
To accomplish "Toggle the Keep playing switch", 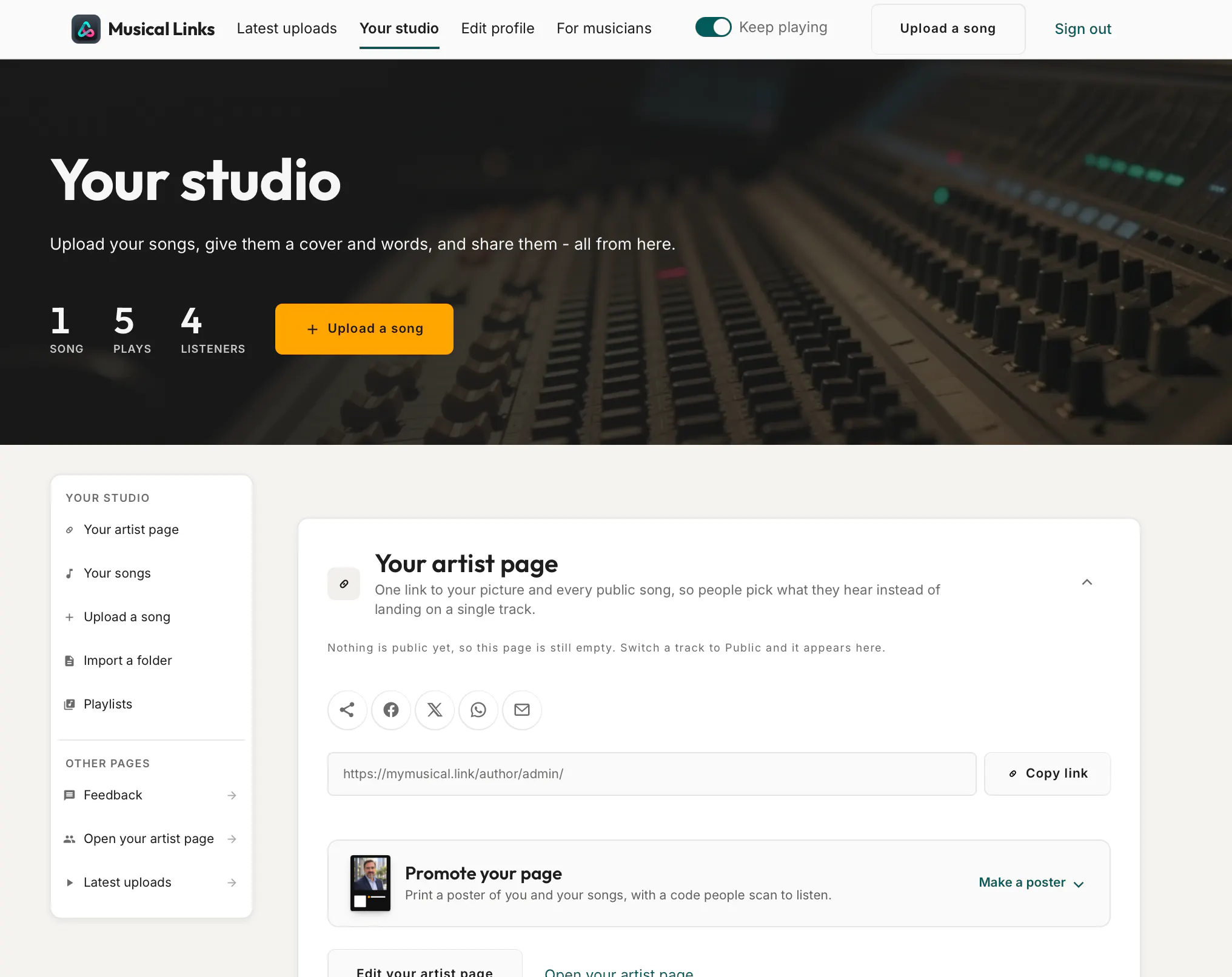I will point(713,27).
